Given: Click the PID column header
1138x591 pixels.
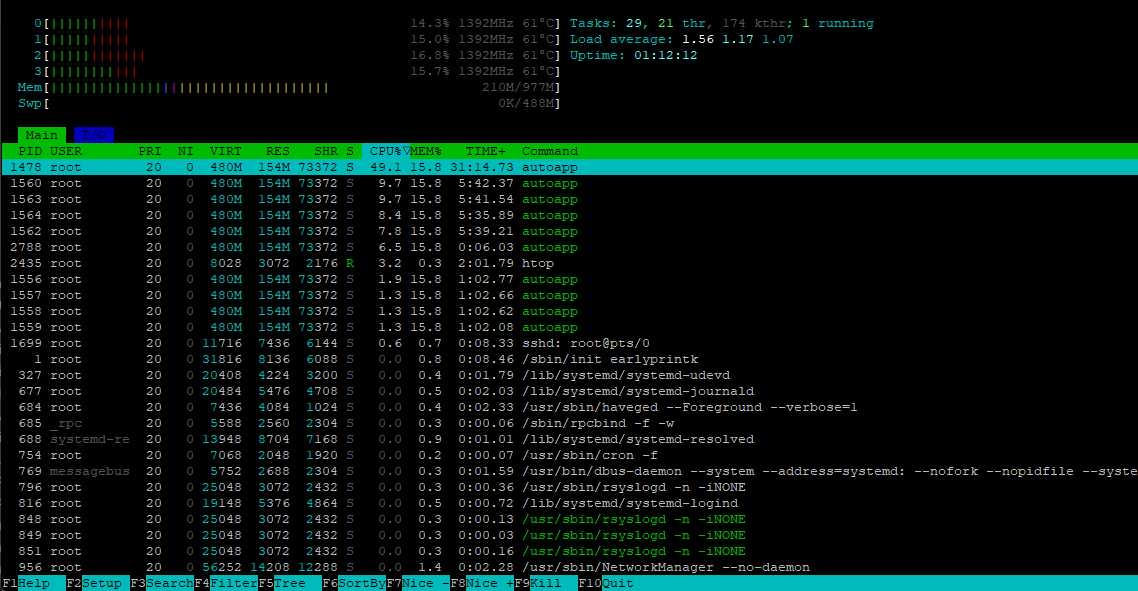Looking at the screenshot, I should tap(30, 151).
